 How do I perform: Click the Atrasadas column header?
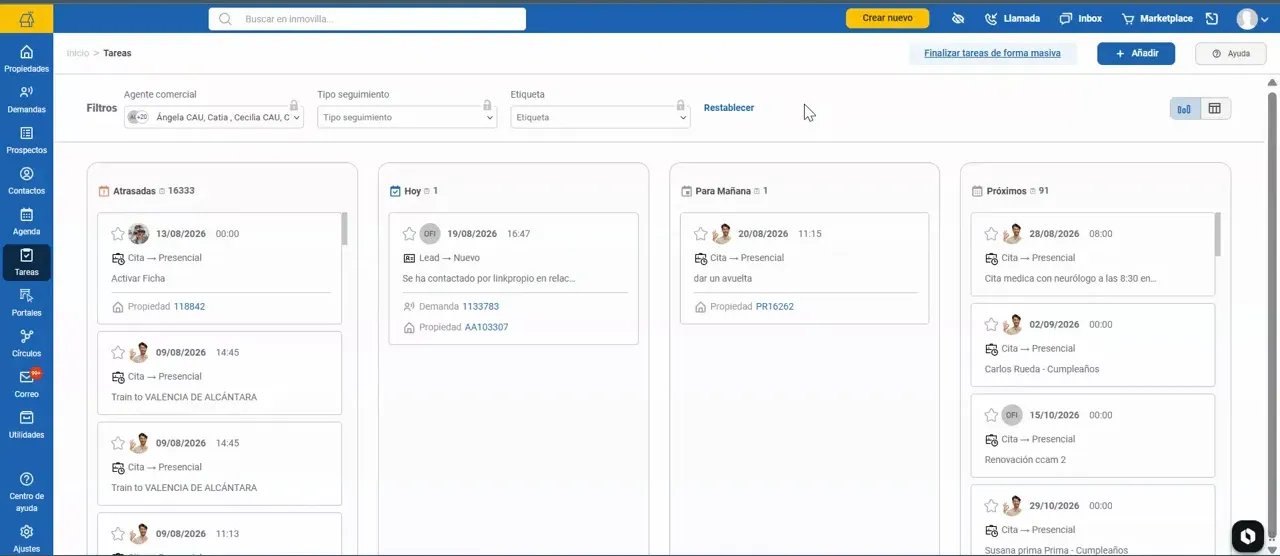tap(147, 191)
